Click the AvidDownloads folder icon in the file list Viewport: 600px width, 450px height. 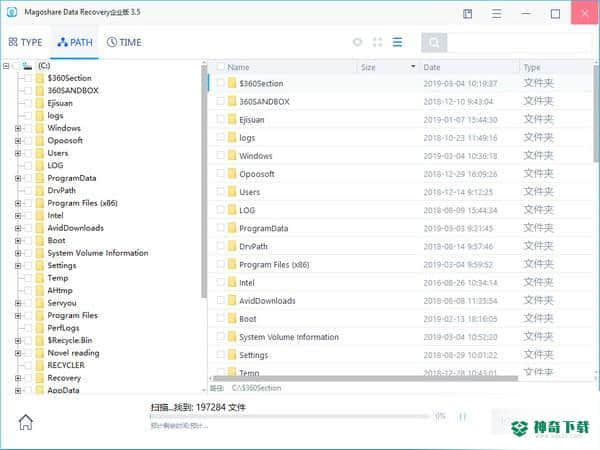point(232,300)
